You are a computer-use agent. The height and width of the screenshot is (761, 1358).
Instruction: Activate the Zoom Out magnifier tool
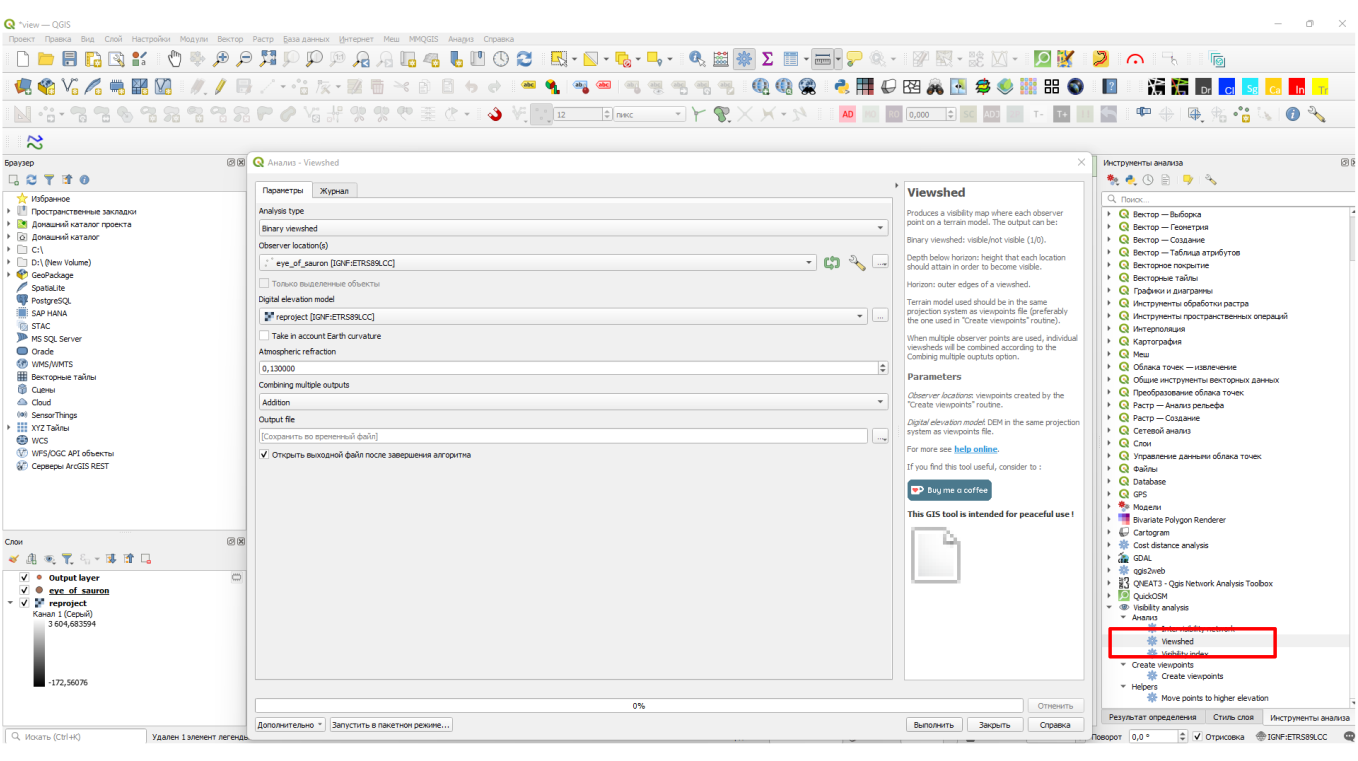tap(244, 59)
